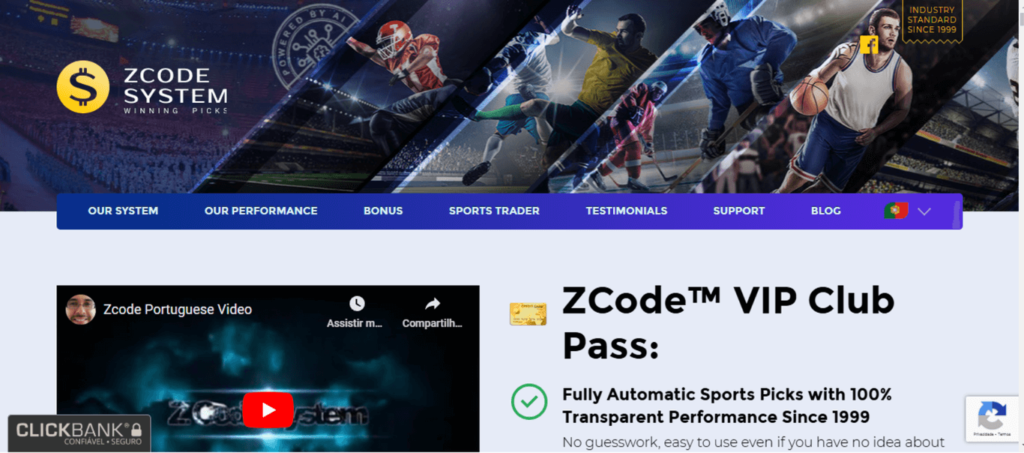The height and width of the screenshot is (453, 1024).
Task: Click the ZCode System dollar coin logo
Action: point(83,87)
